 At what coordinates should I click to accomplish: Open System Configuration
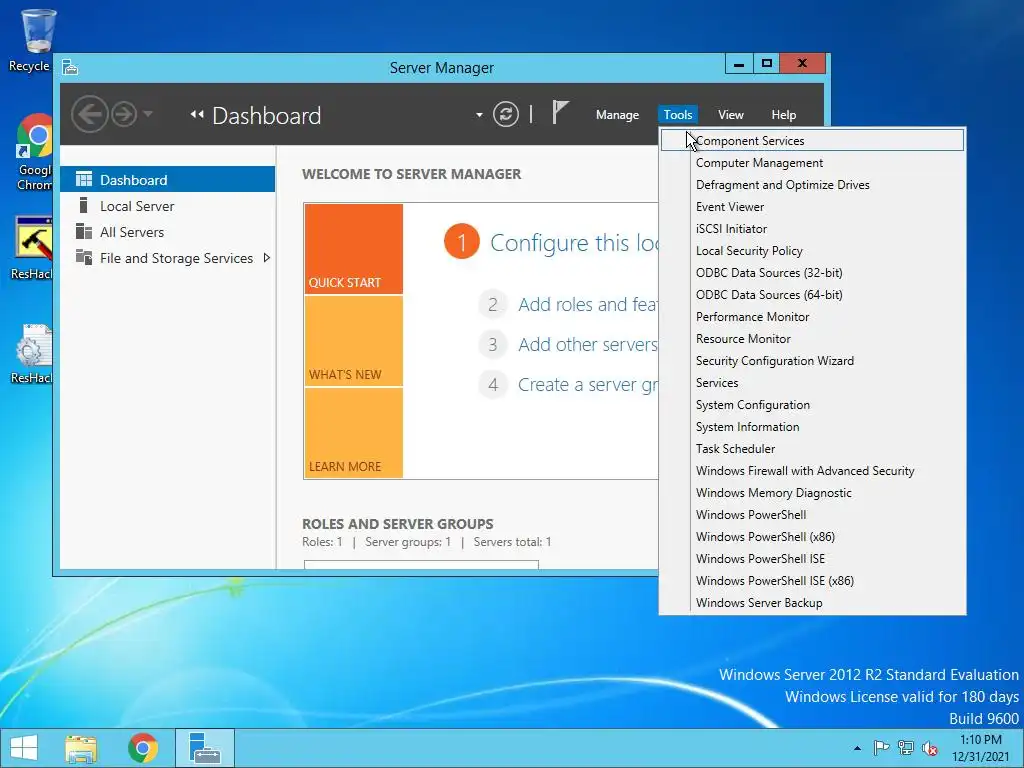pos(812,405)
